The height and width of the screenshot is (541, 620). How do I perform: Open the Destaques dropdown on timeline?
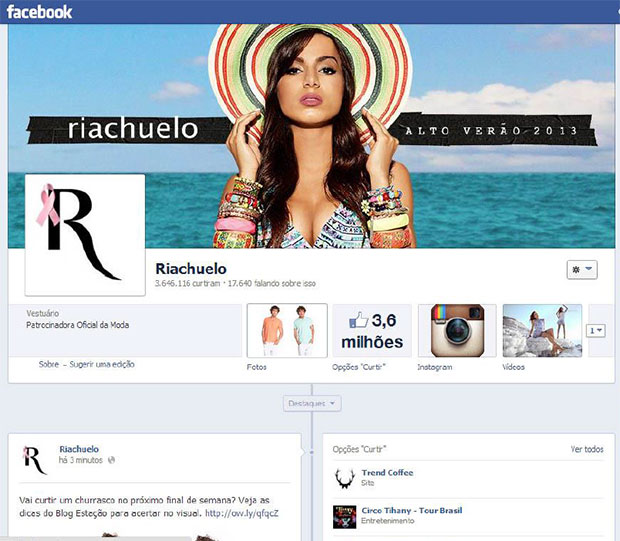pyautogui.click(x=312, y=403)
